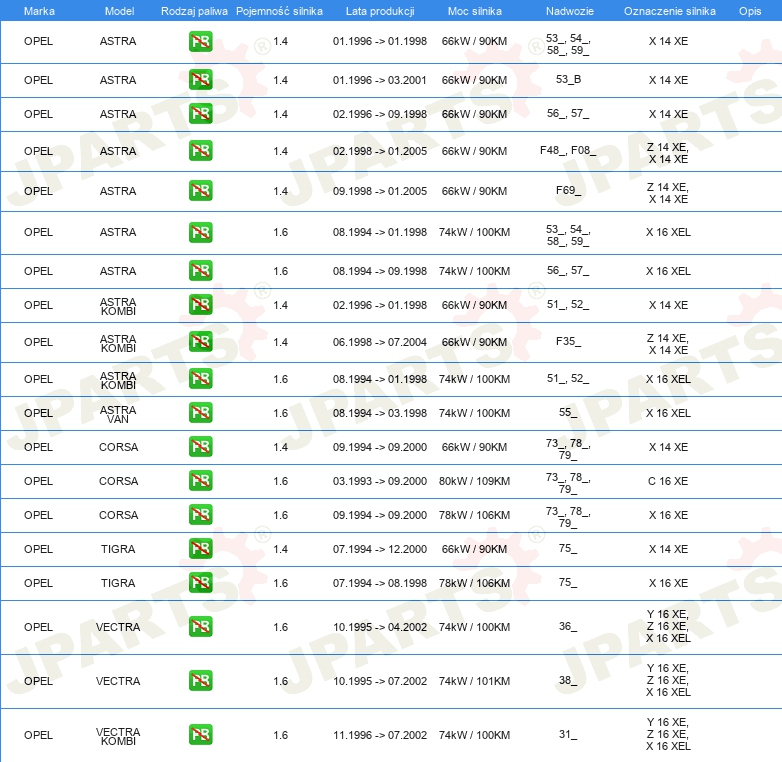Click the Rodzaj paliwa column header
The width and height of the screenshot is (782, 762).
coord(194,11)
